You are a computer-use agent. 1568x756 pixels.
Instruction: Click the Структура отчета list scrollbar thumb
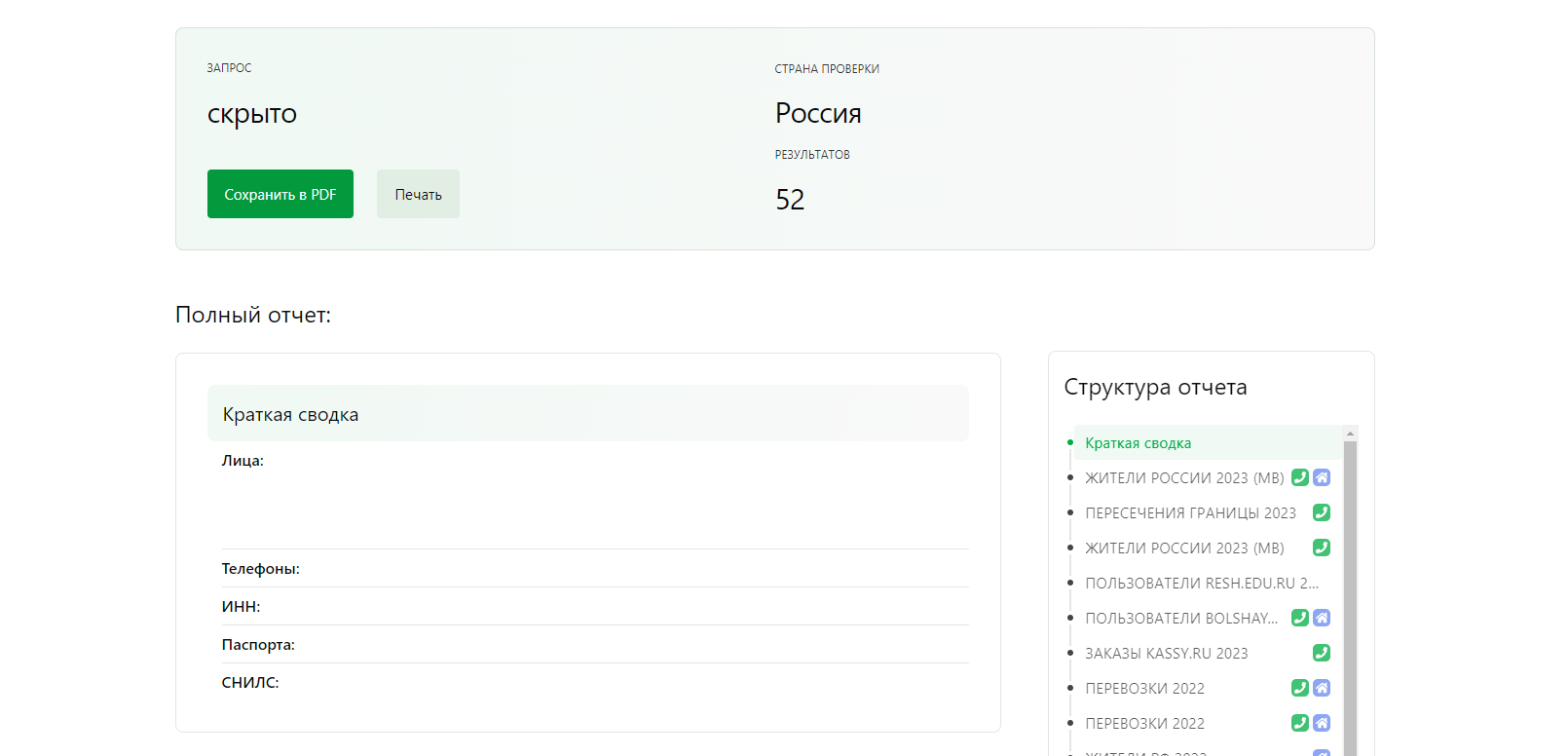click(1350, 598)
